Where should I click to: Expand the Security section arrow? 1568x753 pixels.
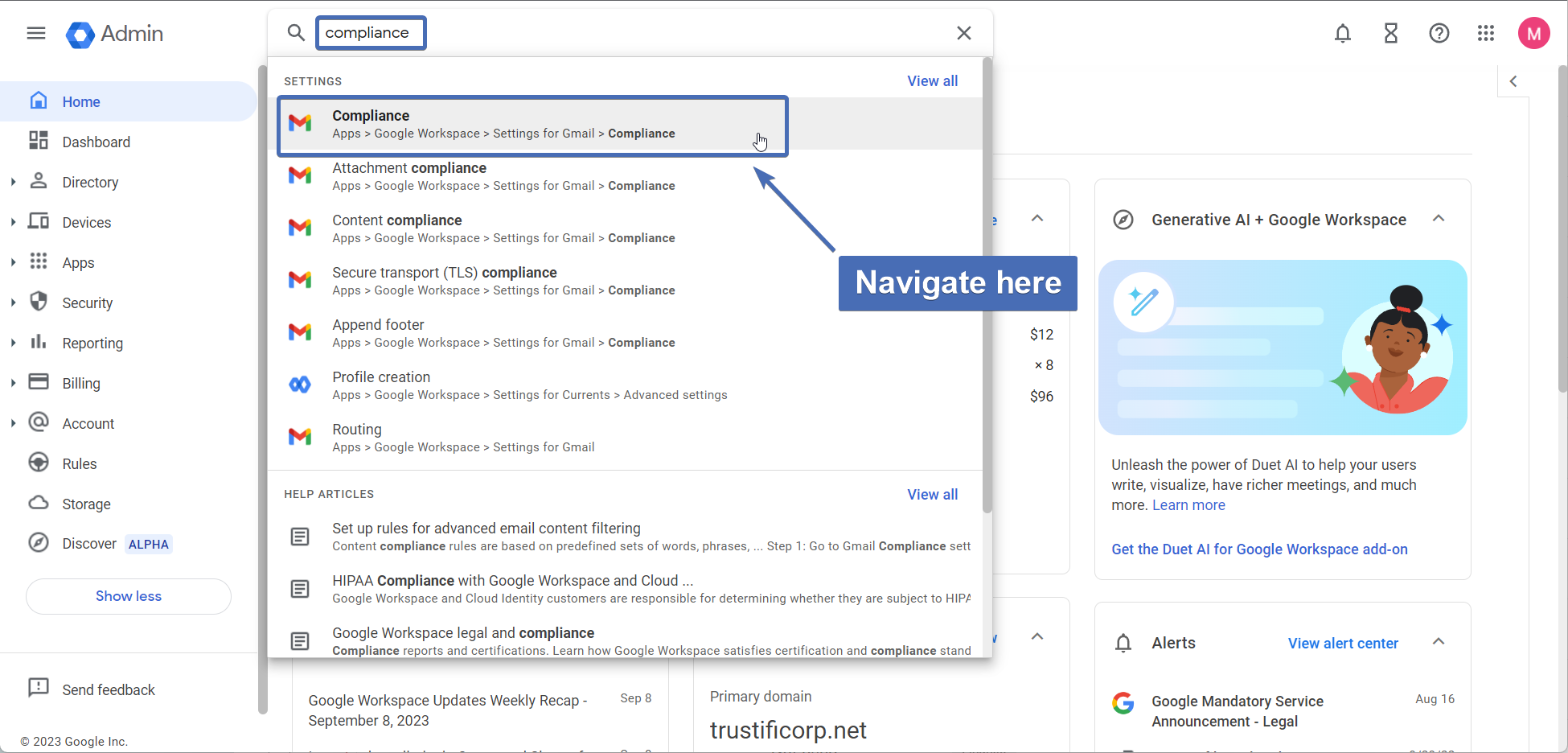[13, 302]
